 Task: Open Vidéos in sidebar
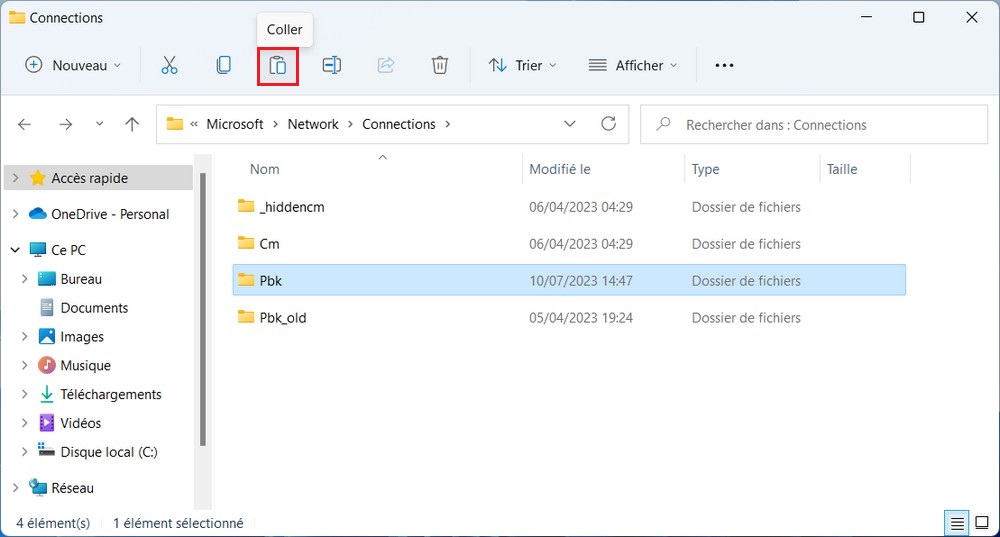pos(80,423)
